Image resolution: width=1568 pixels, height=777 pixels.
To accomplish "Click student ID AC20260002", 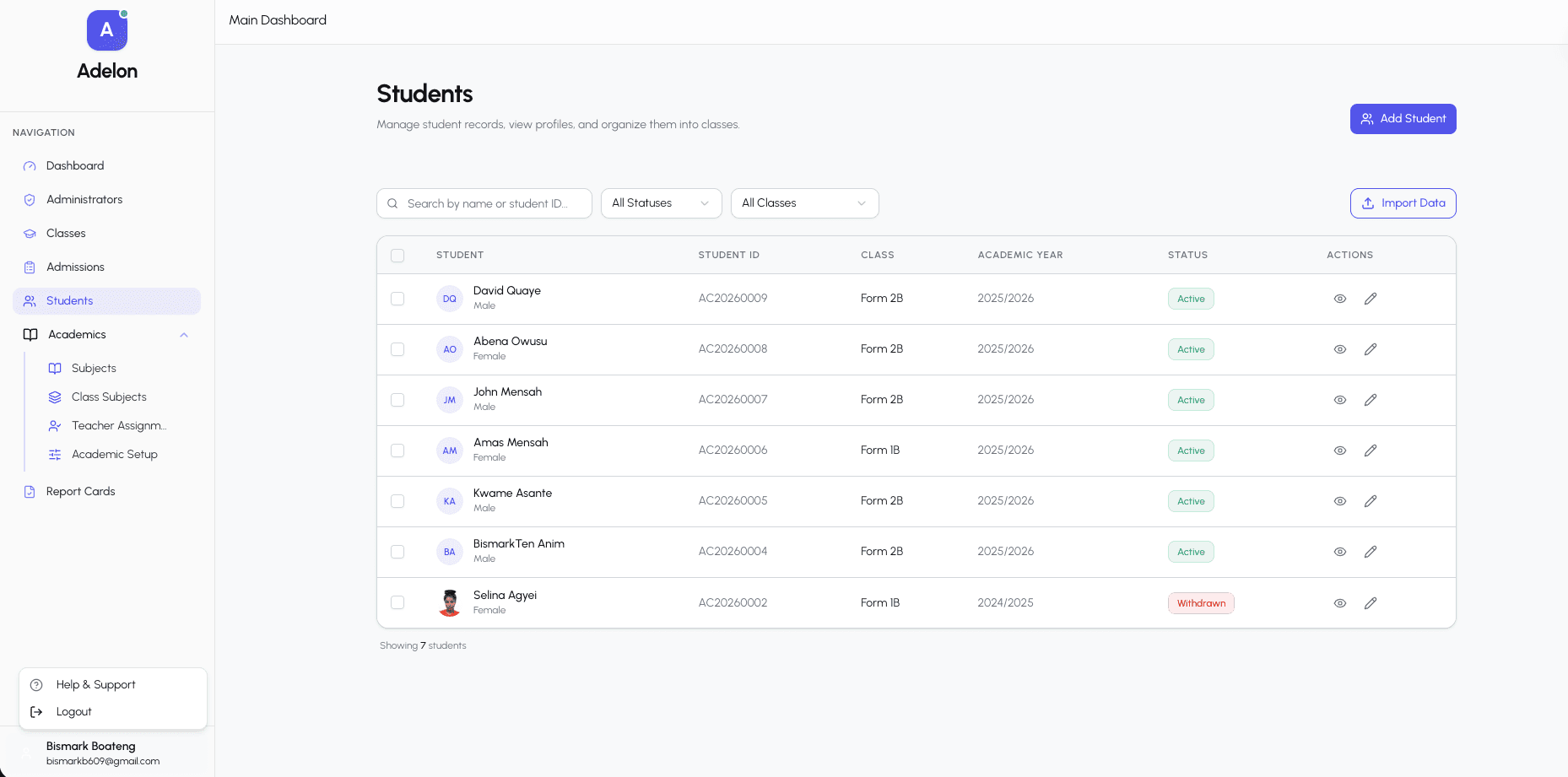I will (733, 603).
